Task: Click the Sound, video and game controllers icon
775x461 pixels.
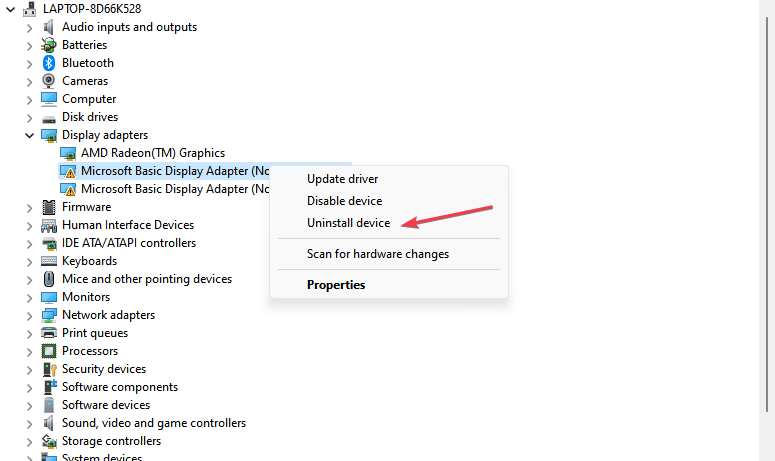Action: point(48,423)
